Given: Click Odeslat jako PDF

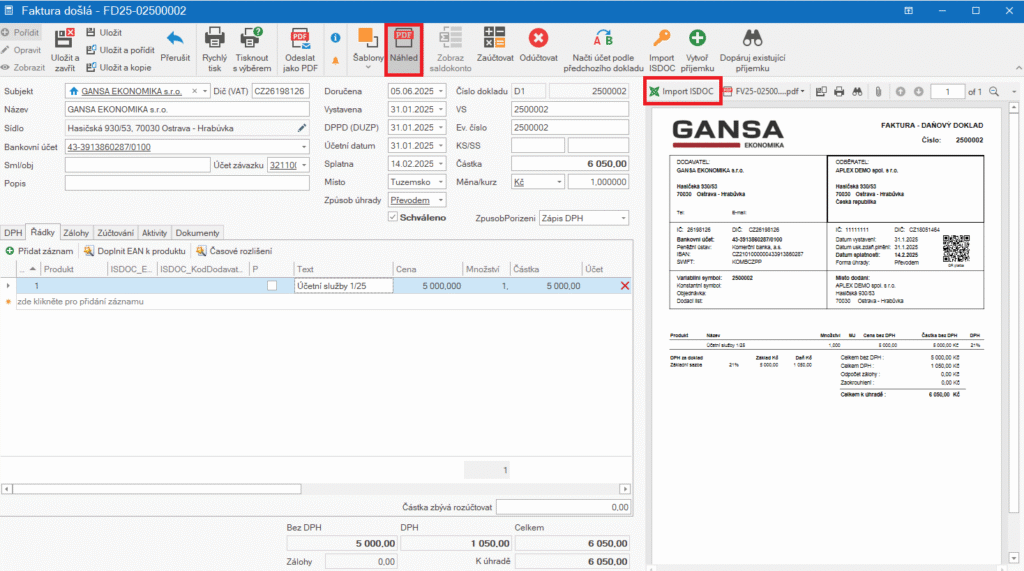Looking at the screenshot, I should pyautogui.click(x=300, y=50).
